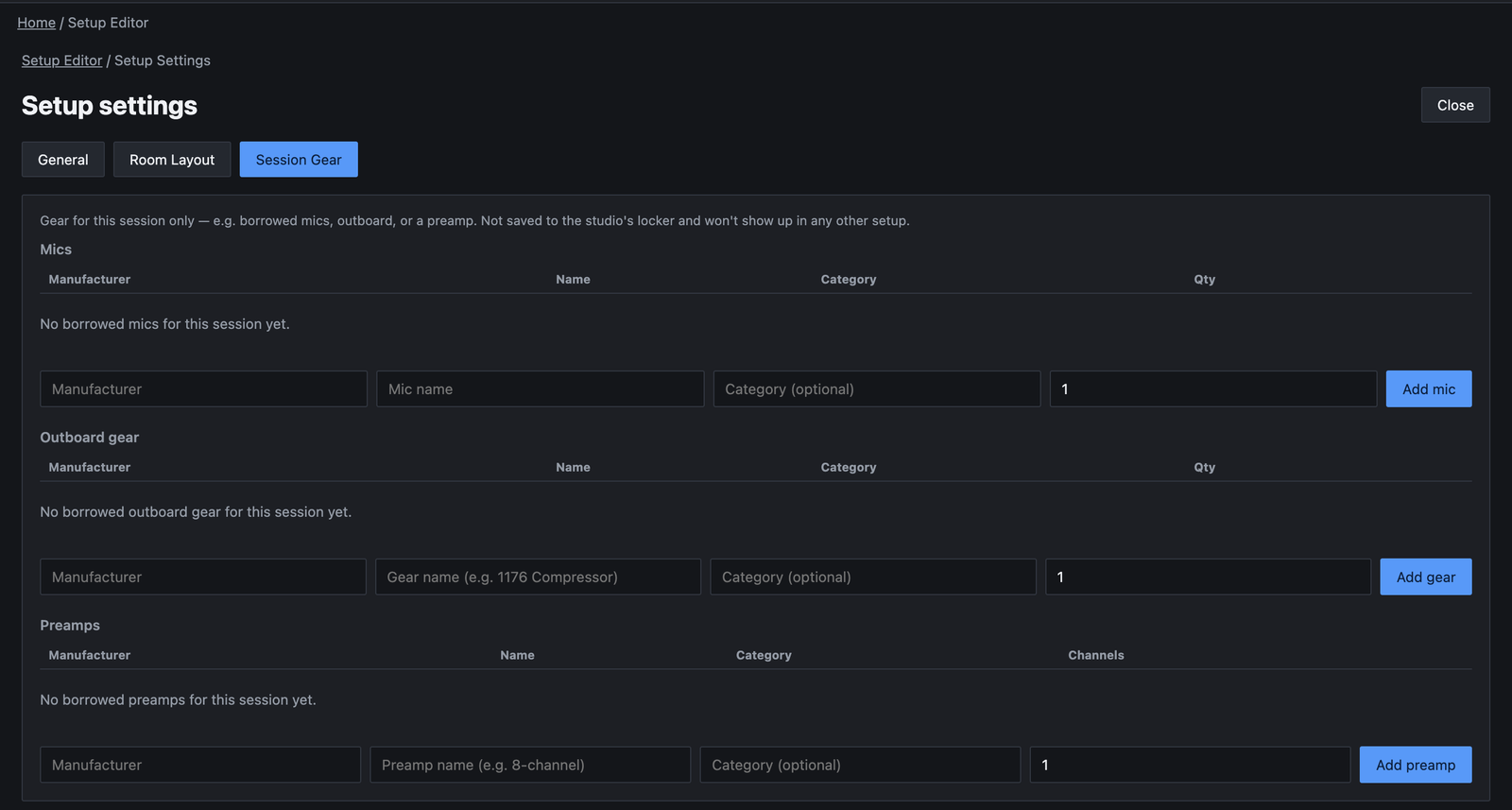Viewport: 1512px width, 810px height.
Task: Focus the Preamps Category (optional) field
Action: [x=860, y=765]
